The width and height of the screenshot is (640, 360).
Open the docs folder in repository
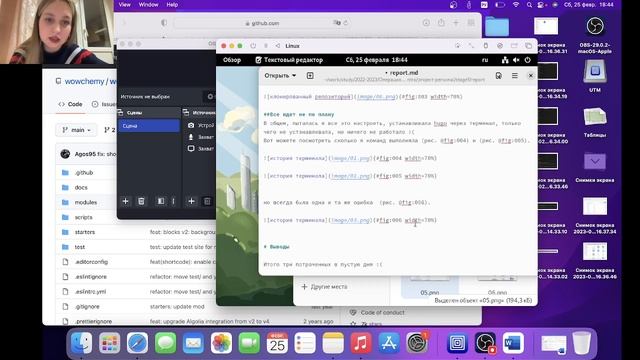pos(81,187)
